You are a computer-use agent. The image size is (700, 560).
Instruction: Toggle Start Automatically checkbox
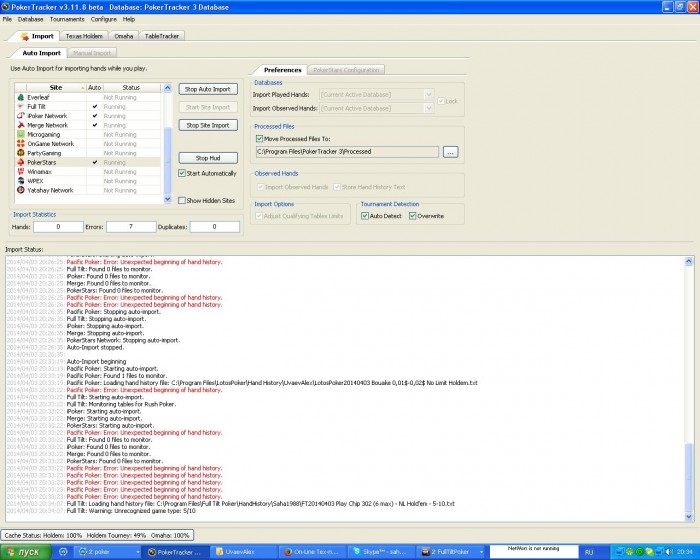pos(182,173)
